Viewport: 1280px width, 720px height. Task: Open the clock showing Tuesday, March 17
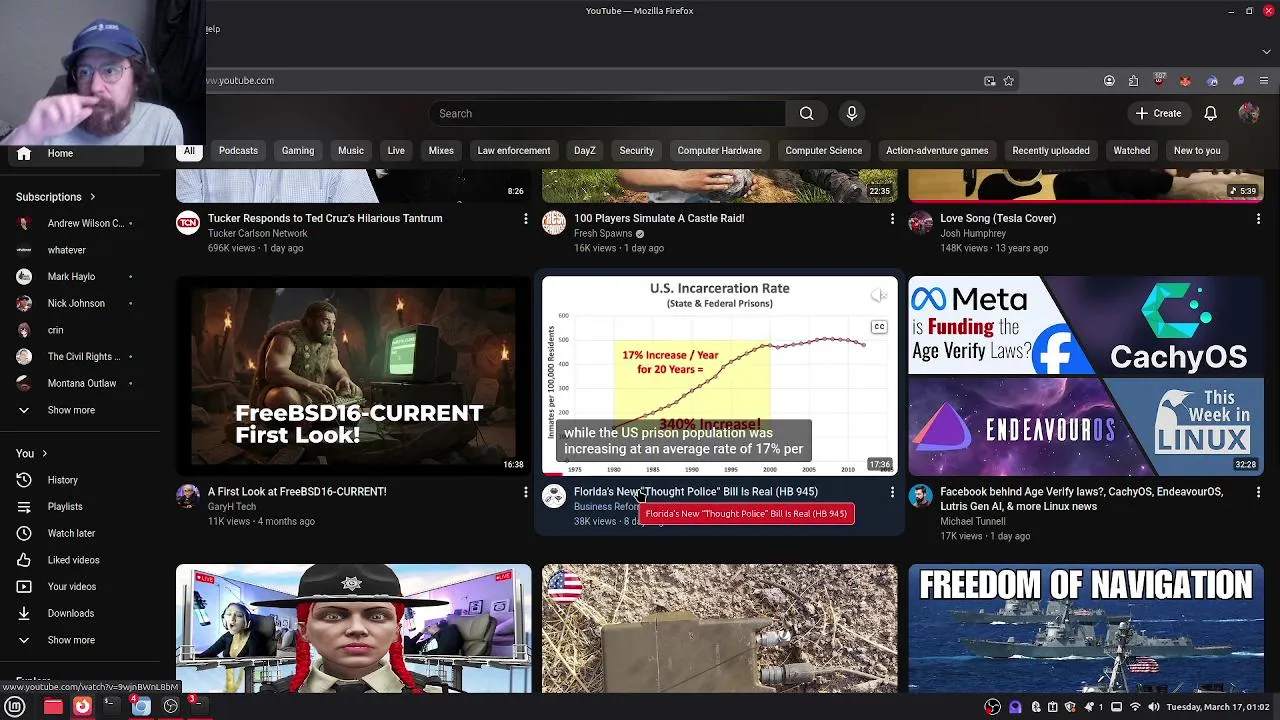pyautogui.click(x=1220, y=707)
